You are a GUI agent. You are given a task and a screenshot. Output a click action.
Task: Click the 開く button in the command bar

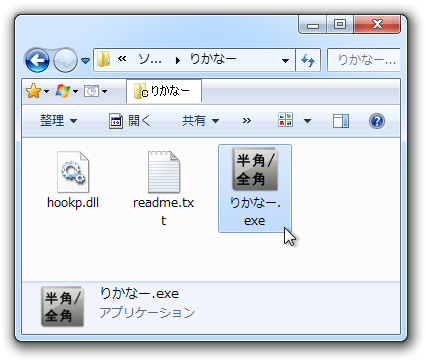[x=130, y=121]
